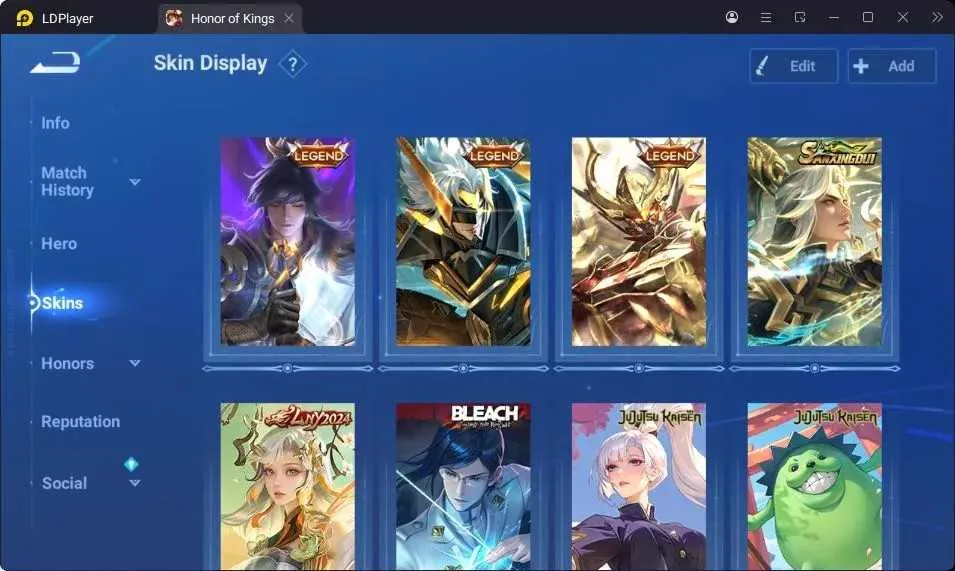Open the Reputation section
The image size is (955, 571).
coord(80,421)
